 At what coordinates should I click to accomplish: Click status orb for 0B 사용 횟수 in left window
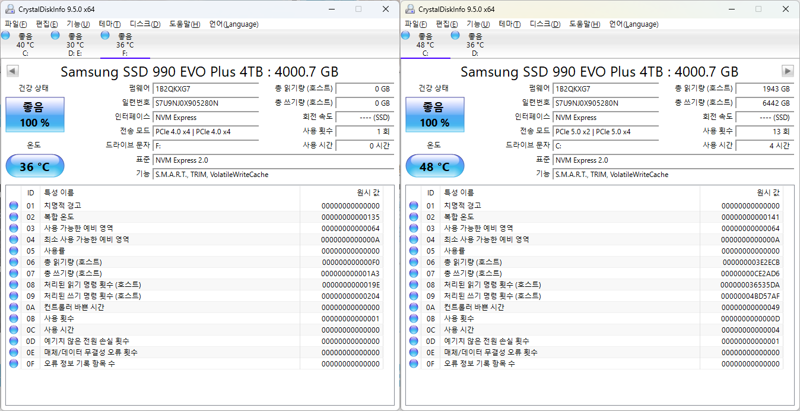coord(13,319)
